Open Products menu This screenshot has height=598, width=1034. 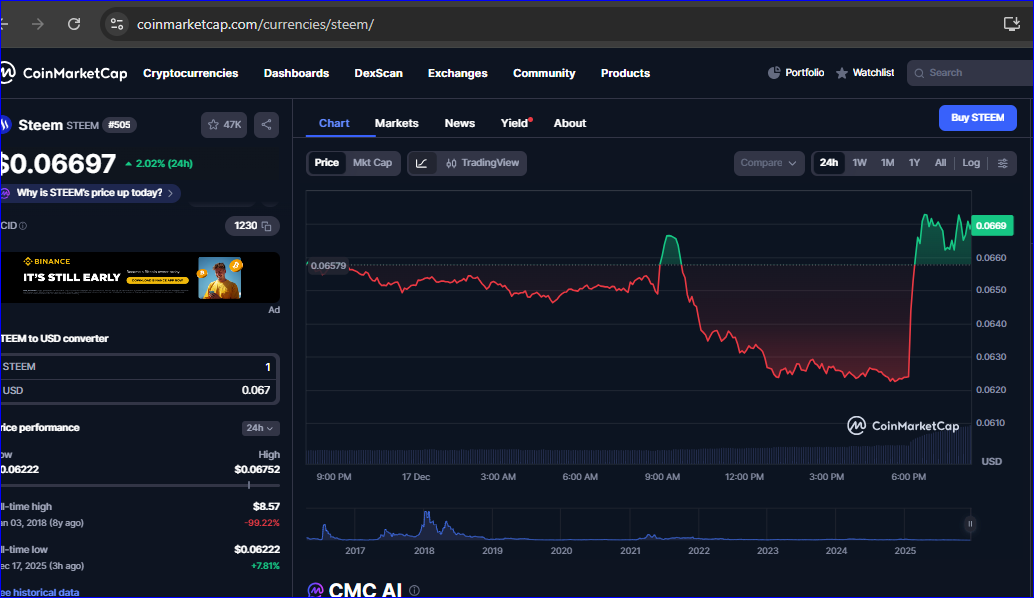click(x=625, y=73)
